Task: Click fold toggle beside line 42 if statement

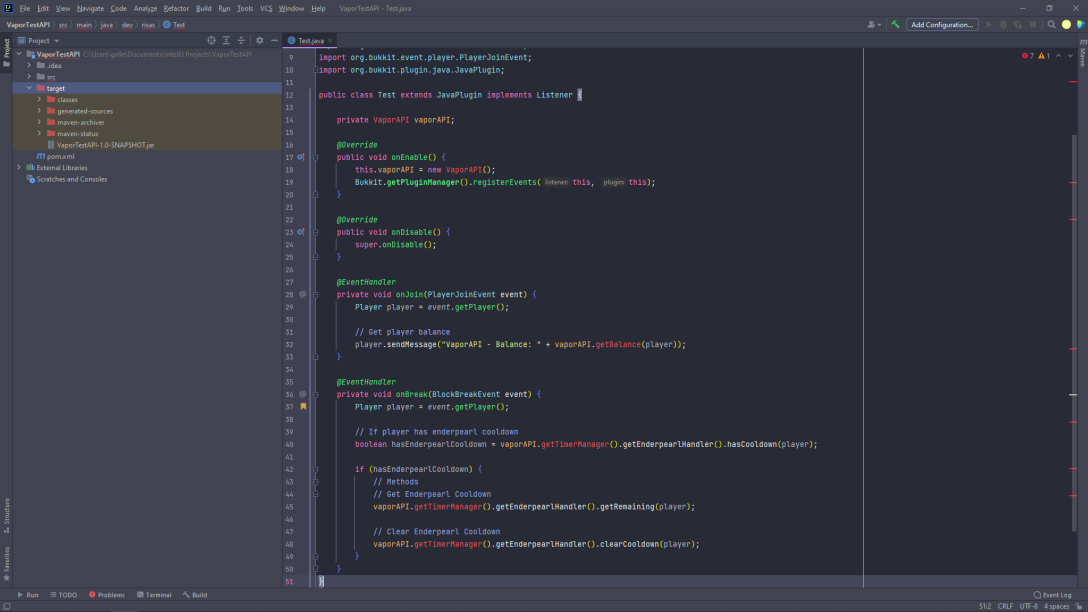Action: pyautogui.click(x=315, y=469)
